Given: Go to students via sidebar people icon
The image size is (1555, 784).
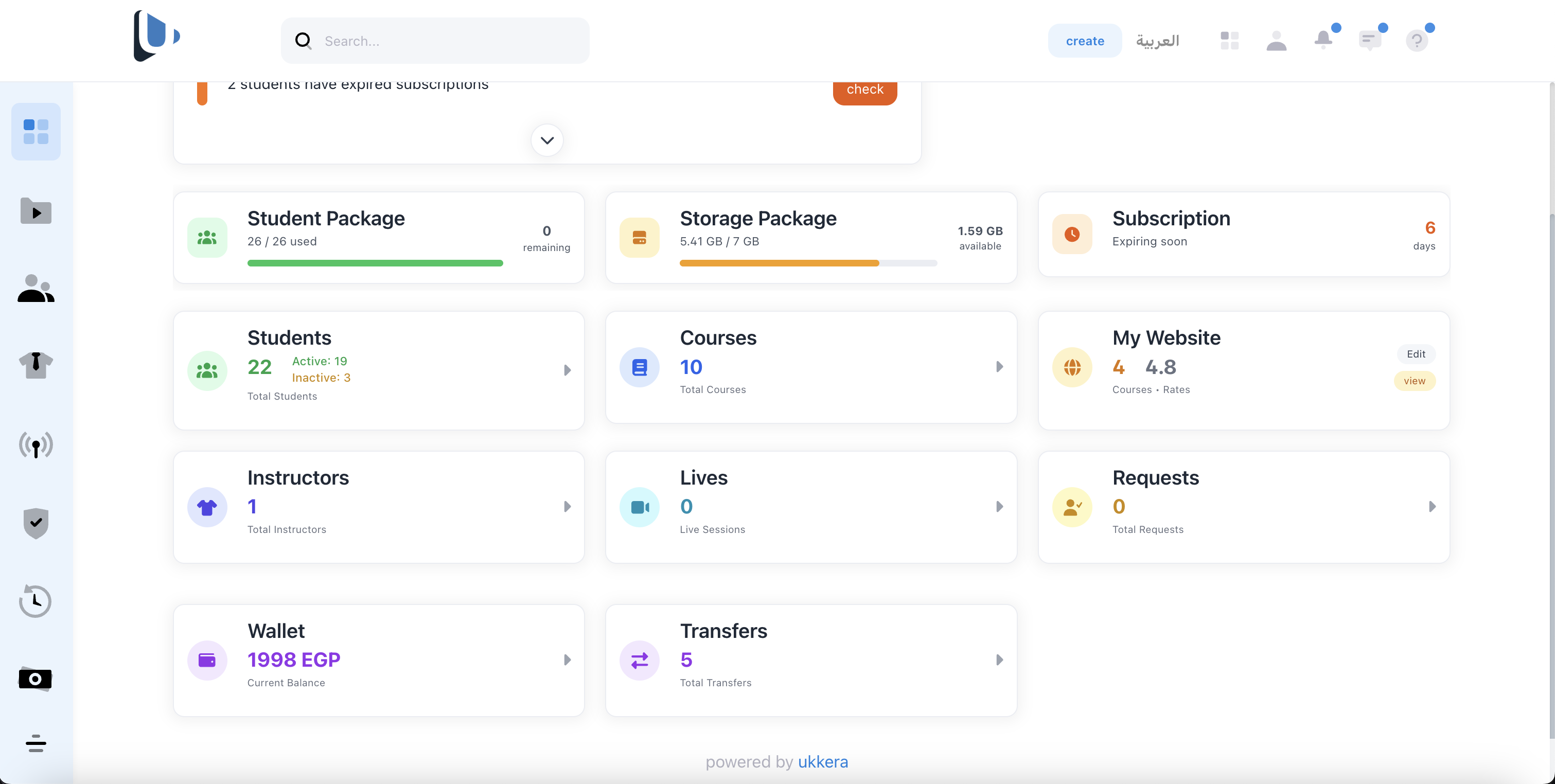Looking at the screenshot, I should point(36,288).
